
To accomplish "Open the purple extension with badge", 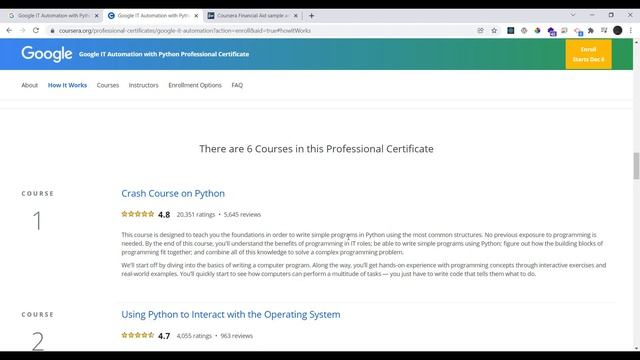I will [x=551, y=31].
